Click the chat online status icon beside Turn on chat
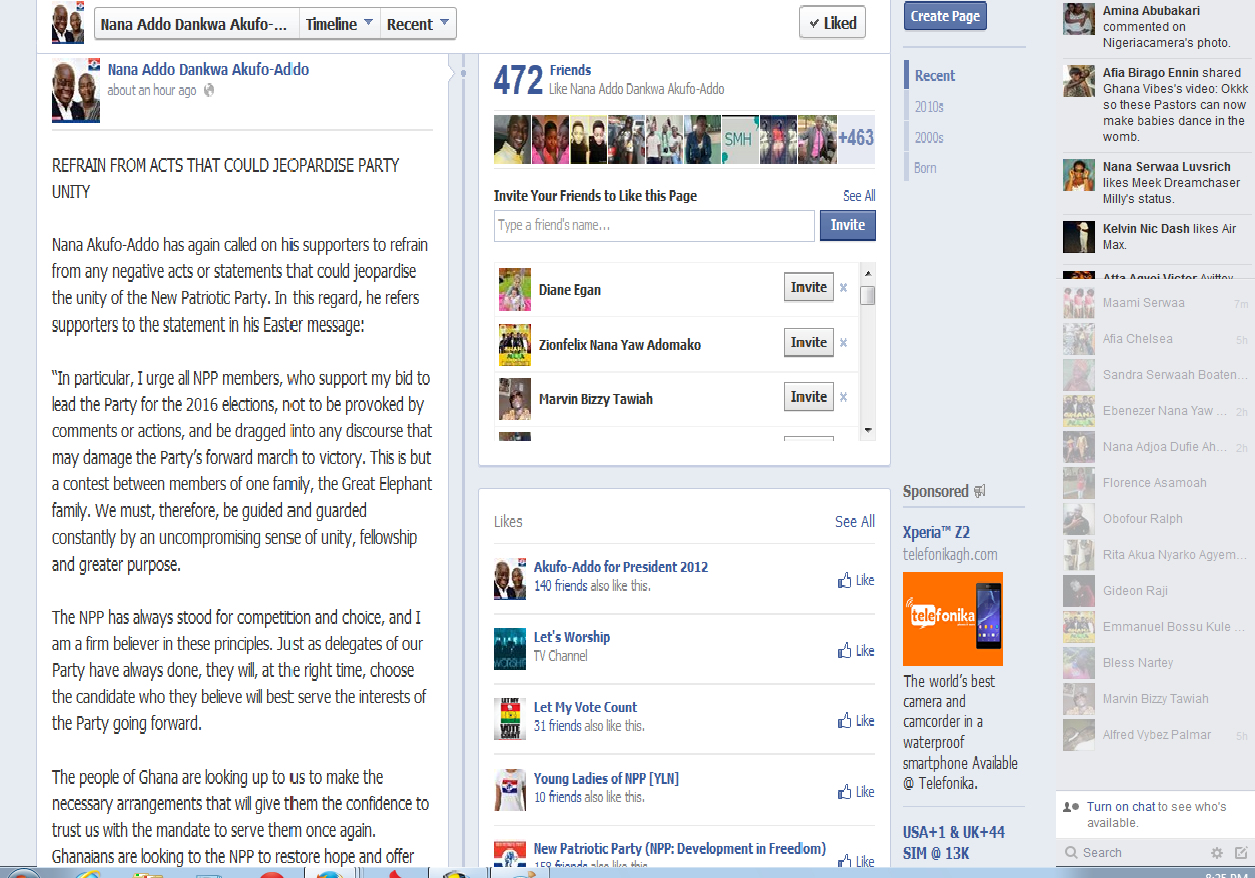Screen dimensions: 1255x878 click(1072, 807)
